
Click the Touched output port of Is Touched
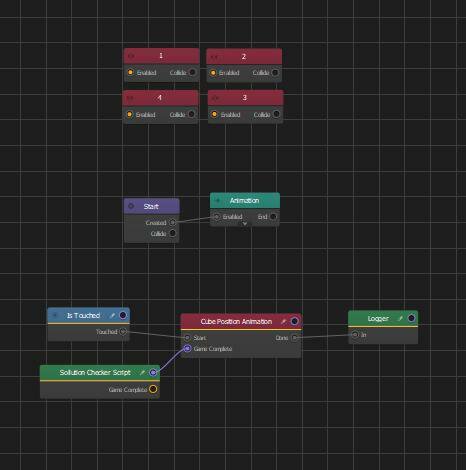(123, 332)
